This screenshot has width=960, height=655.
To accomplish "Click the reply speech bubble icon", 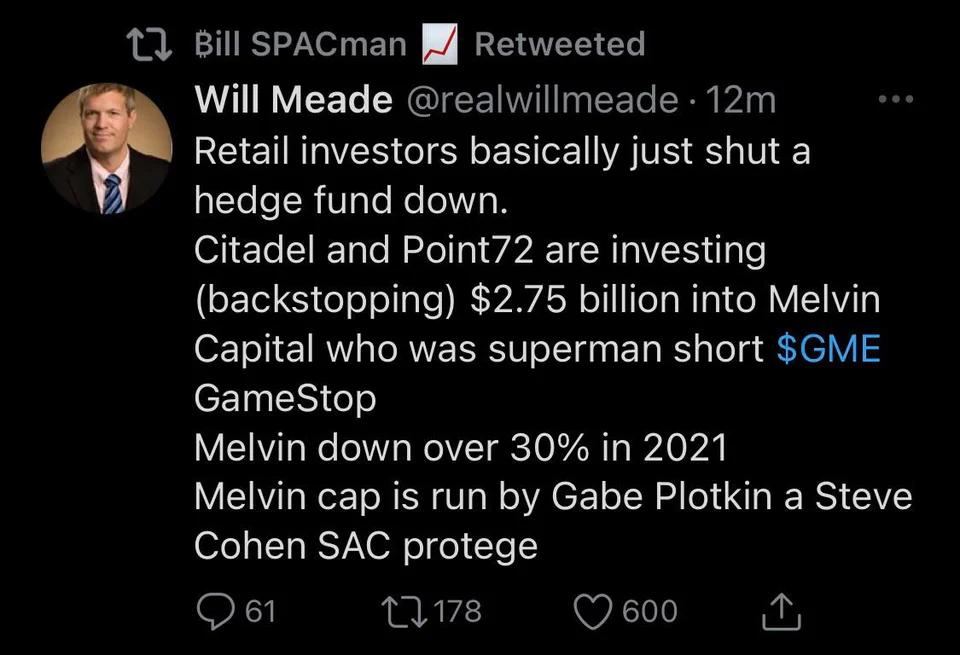I will (214, 611).
